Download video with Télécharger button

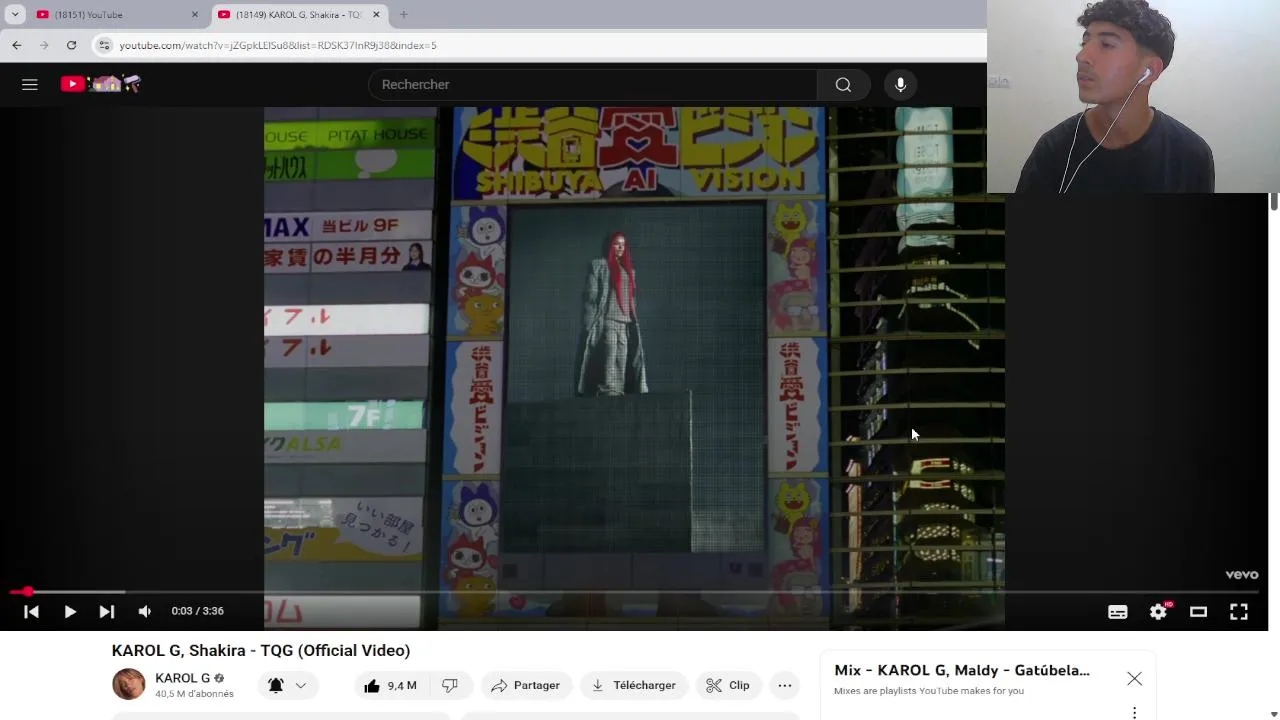634,685
